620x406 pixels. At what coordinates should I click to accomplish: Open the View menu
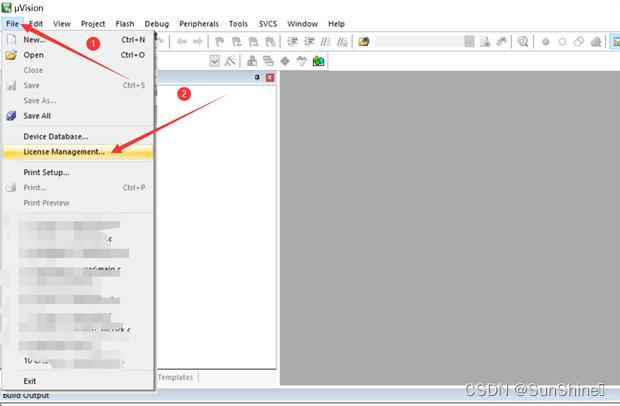click(62, 24)
